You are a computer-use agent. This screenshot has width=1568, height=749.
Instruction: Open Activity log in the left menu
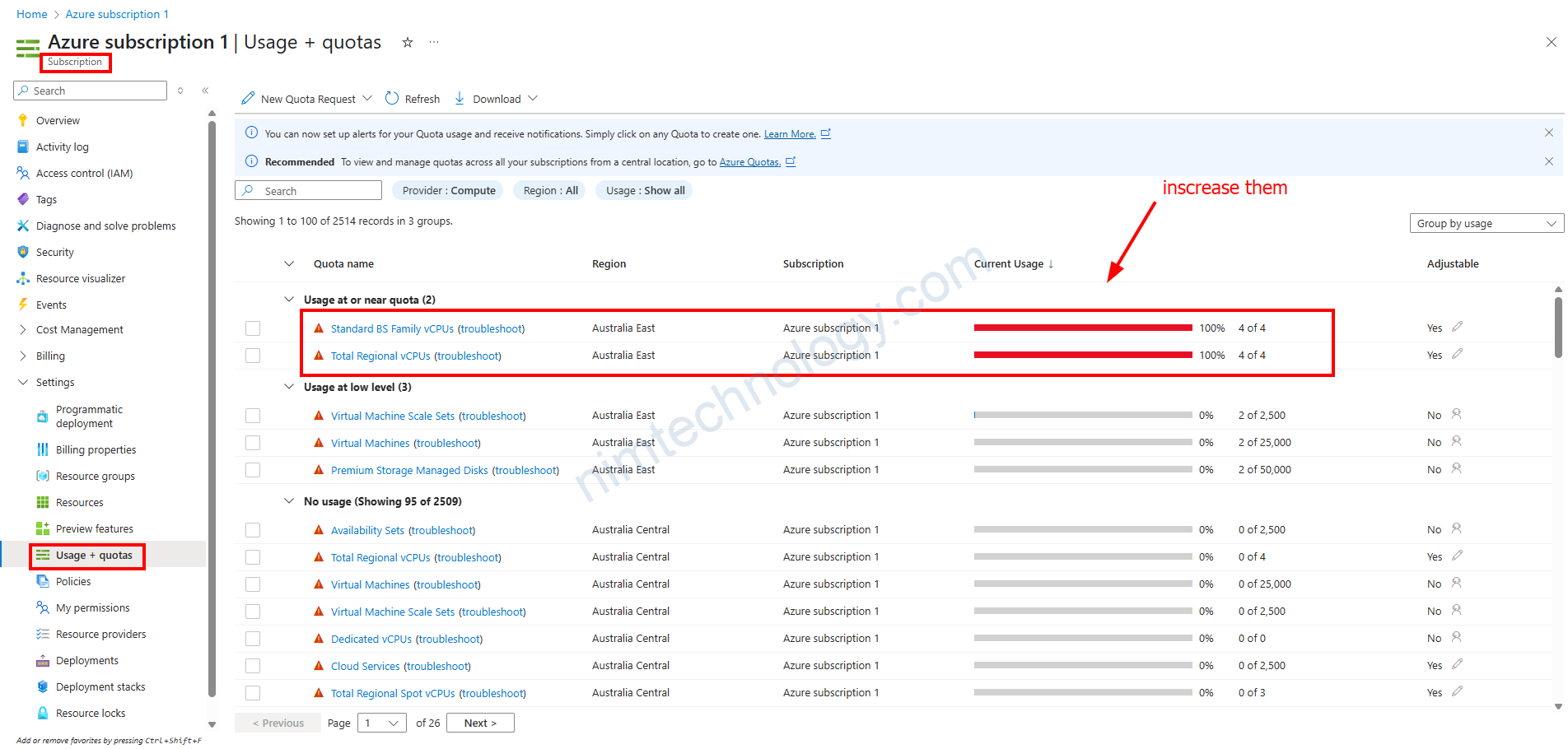coord(62,147)
